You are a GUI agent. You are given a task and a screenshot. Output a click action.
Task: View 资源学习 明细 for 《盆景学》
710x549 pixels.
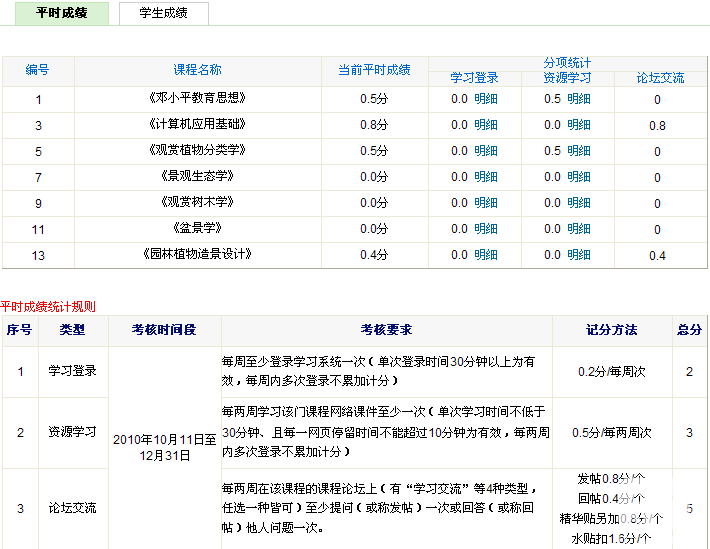click(579, 229)
